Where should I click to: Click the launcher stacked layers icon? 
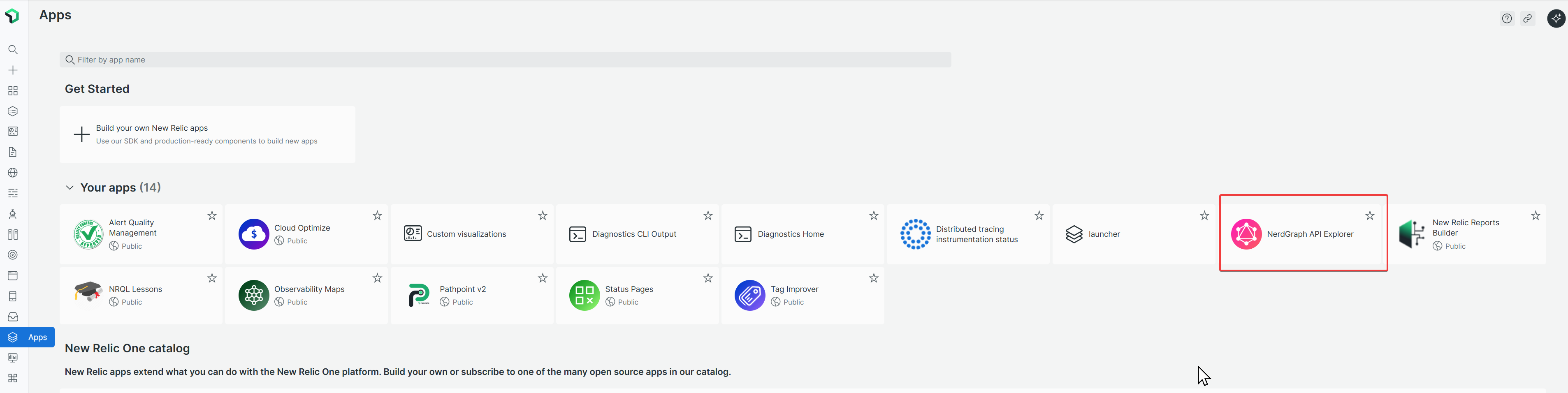point(1074,234)
